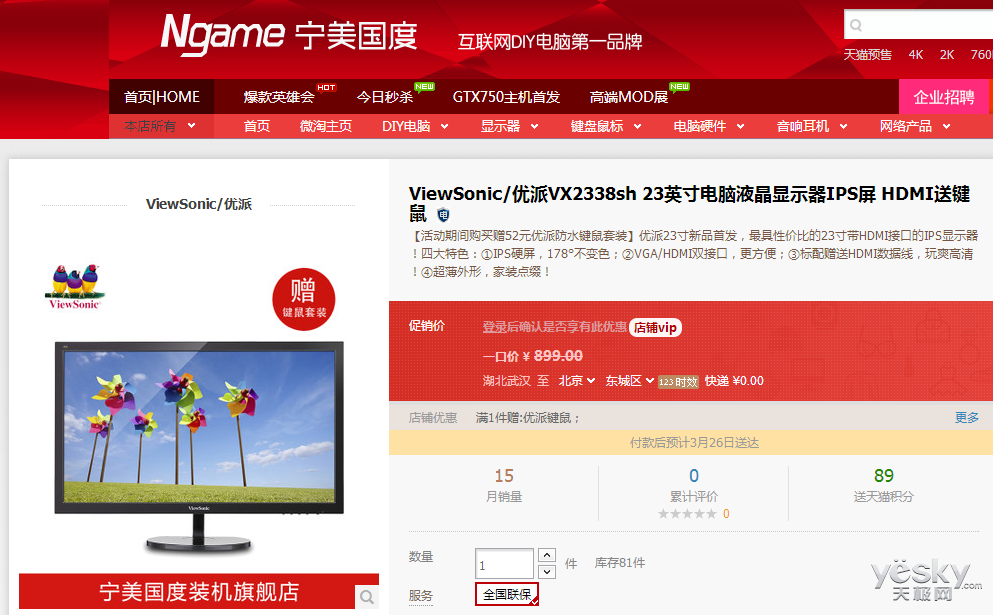The image size is (993, 615).
Task: Click the five-star rating icons
Action: pos(687,514)
